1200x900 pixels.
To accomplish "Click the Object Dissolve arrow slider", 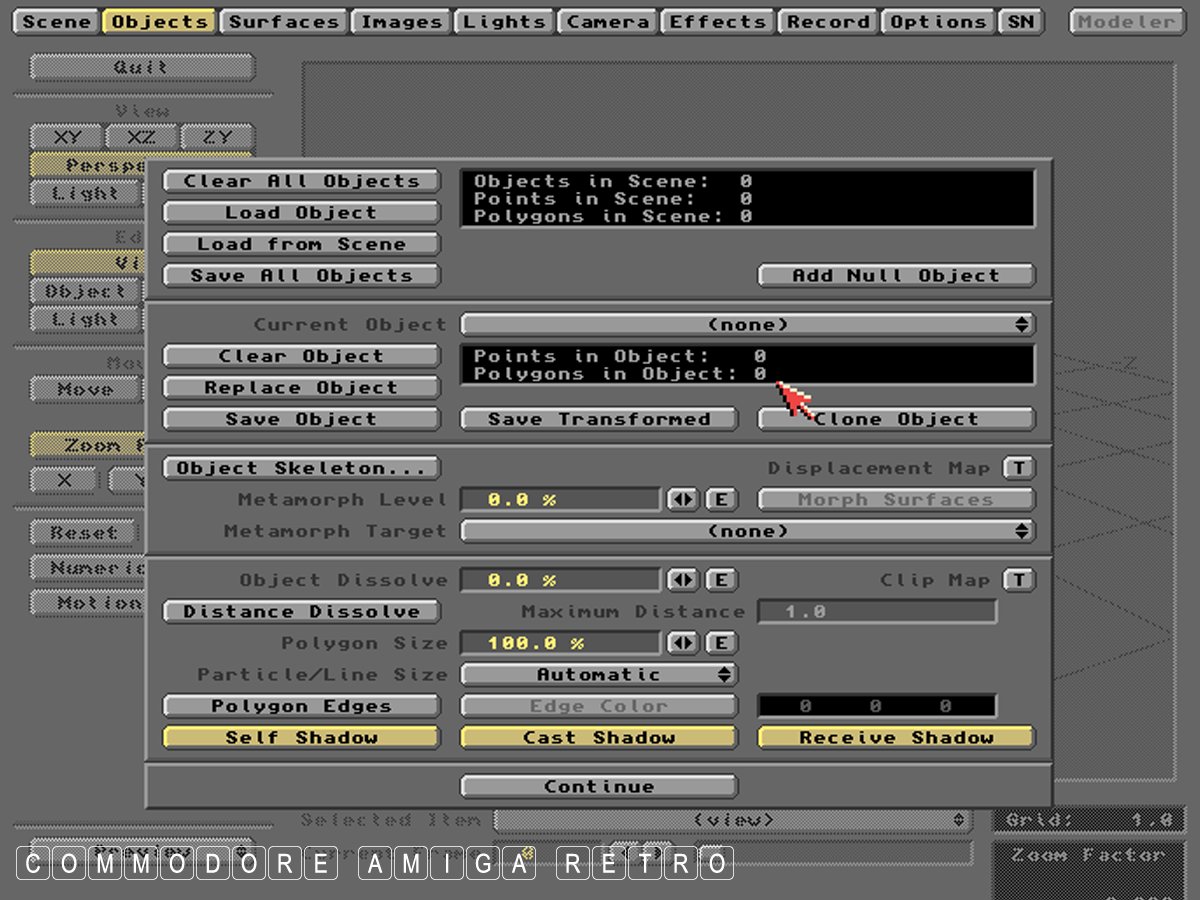I will [x=684, y=580].
